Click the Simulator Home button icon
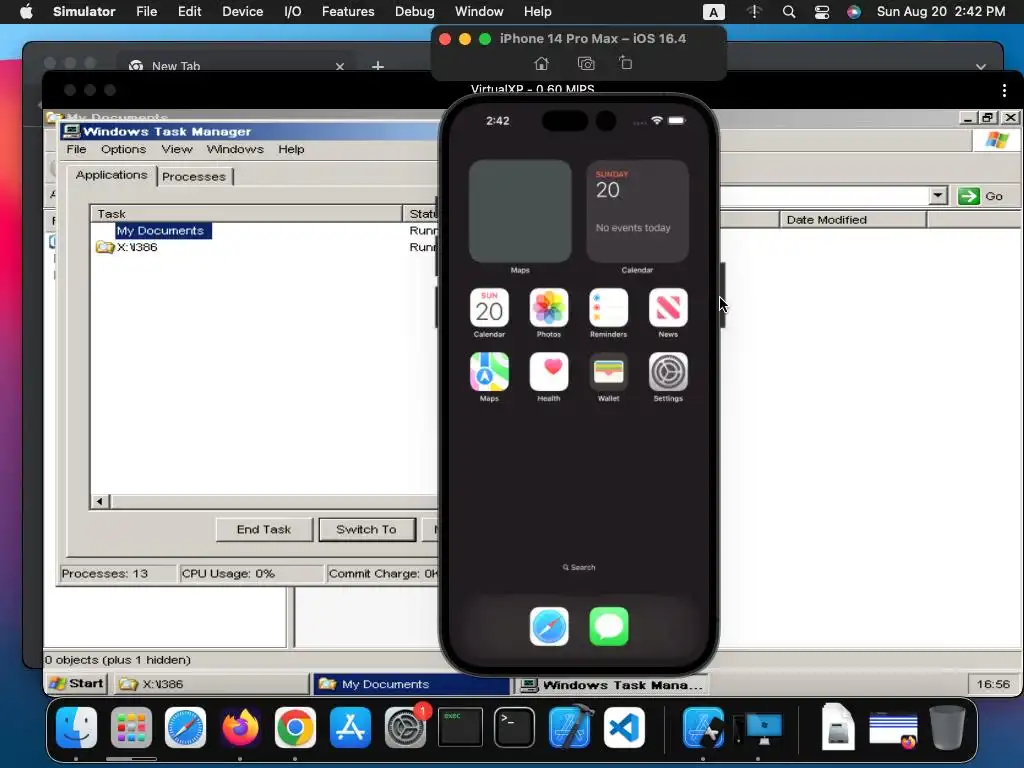 coord(541,63)
